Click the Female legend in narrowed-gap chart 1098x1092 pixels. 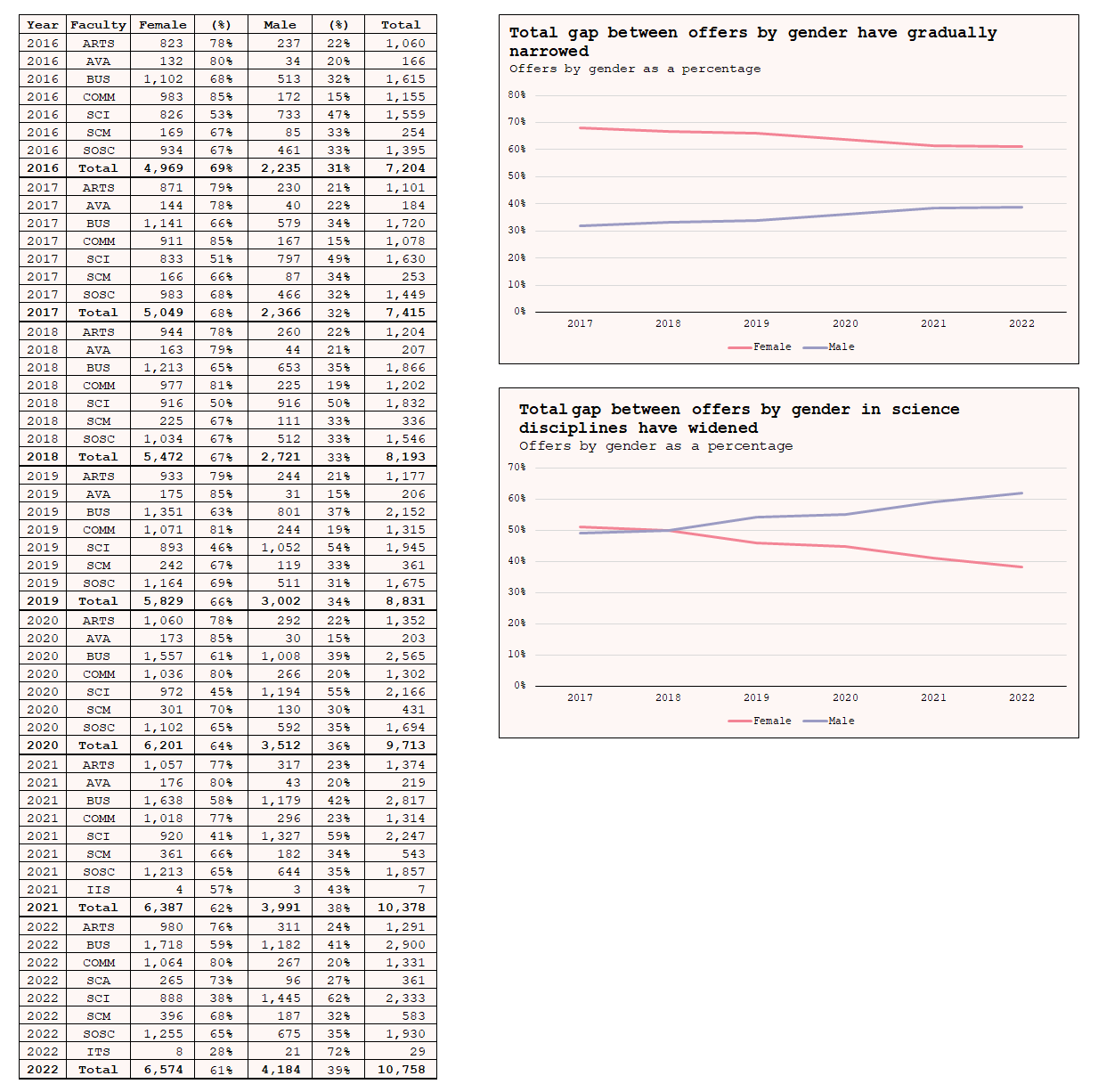tap(760, 347)
